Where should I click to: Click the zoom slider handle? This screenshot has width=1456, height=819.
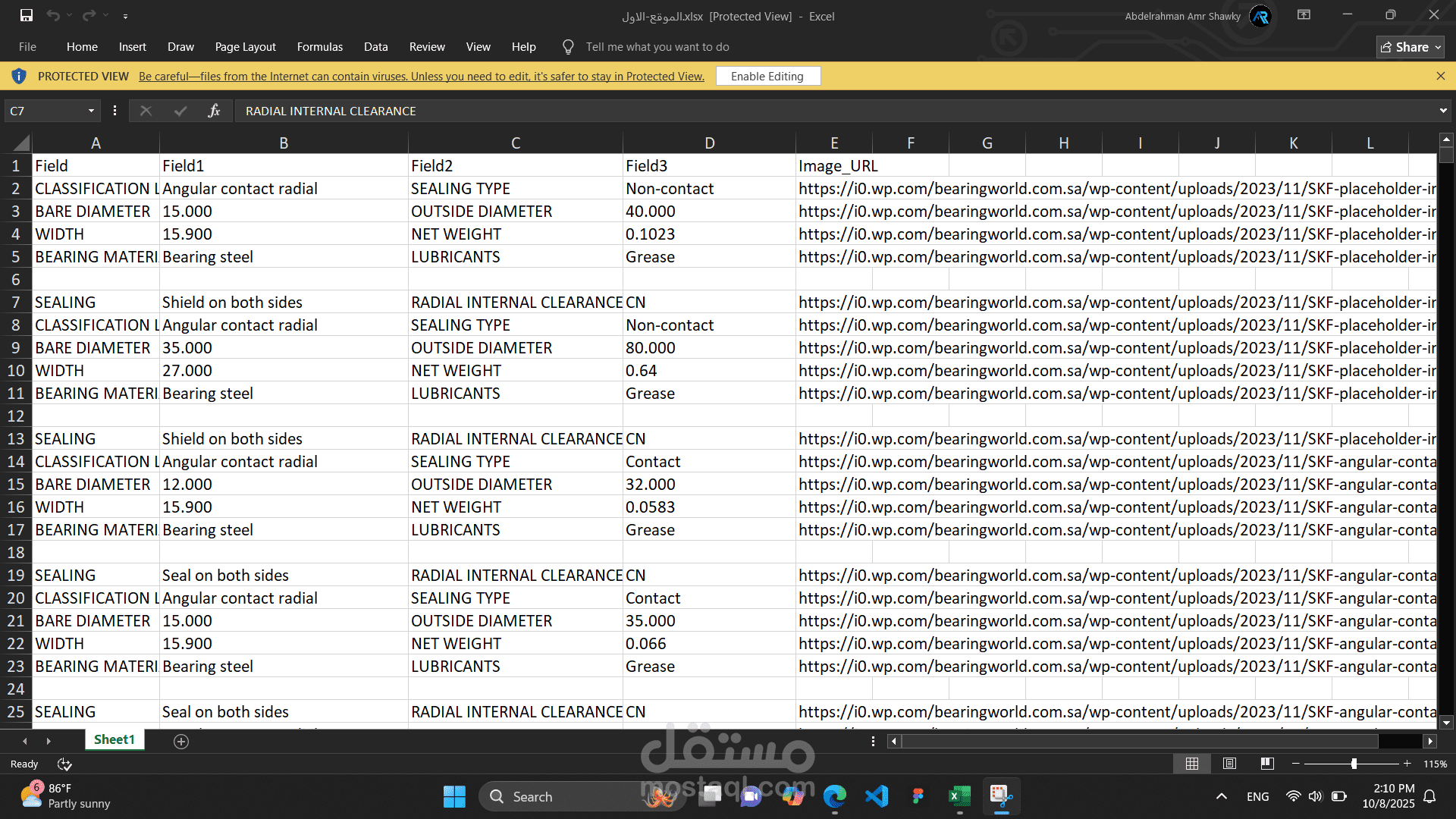pos(1354,764)
